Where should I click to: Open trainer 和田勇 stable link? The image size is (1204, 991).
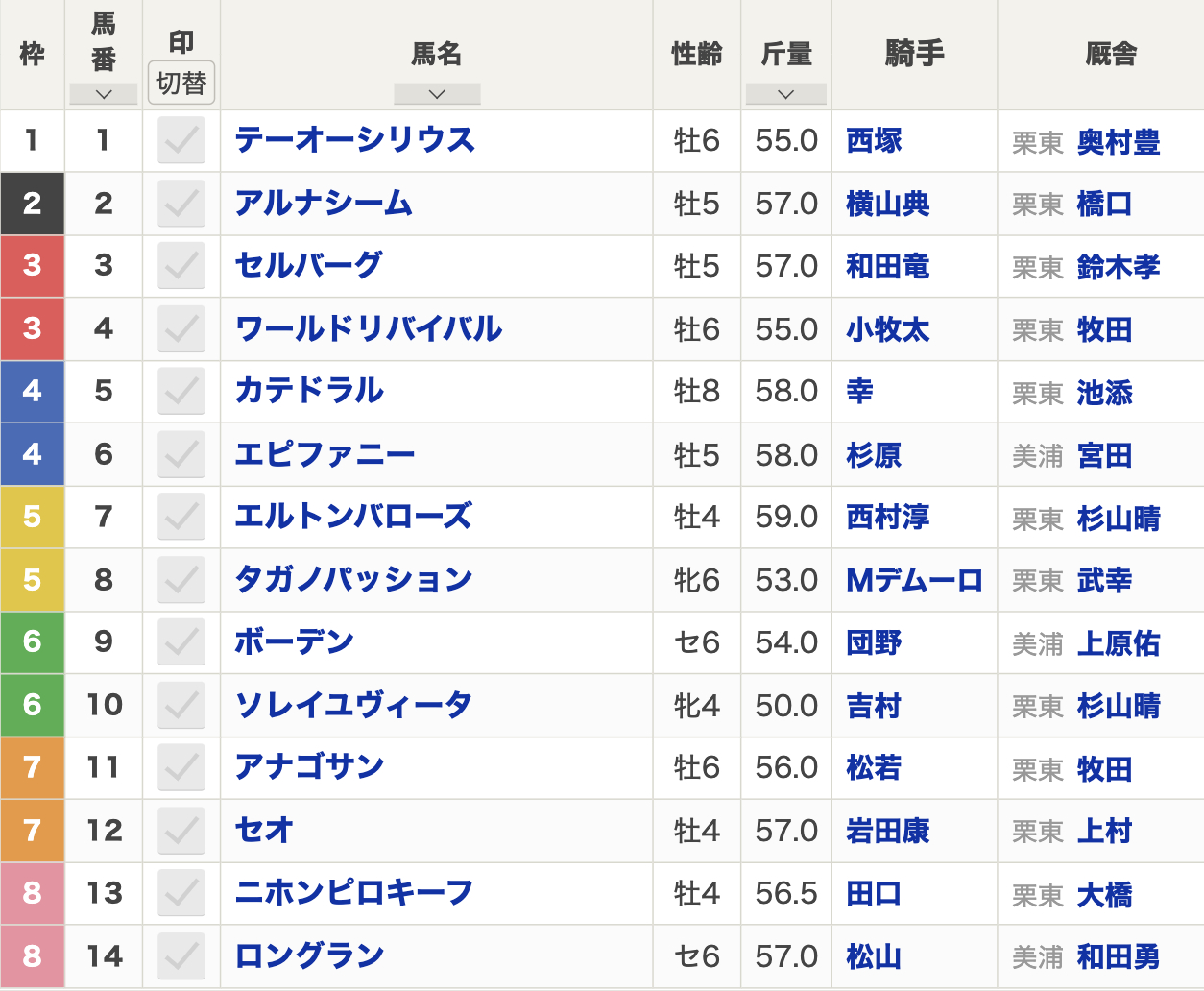click(x=1119, y=957)
